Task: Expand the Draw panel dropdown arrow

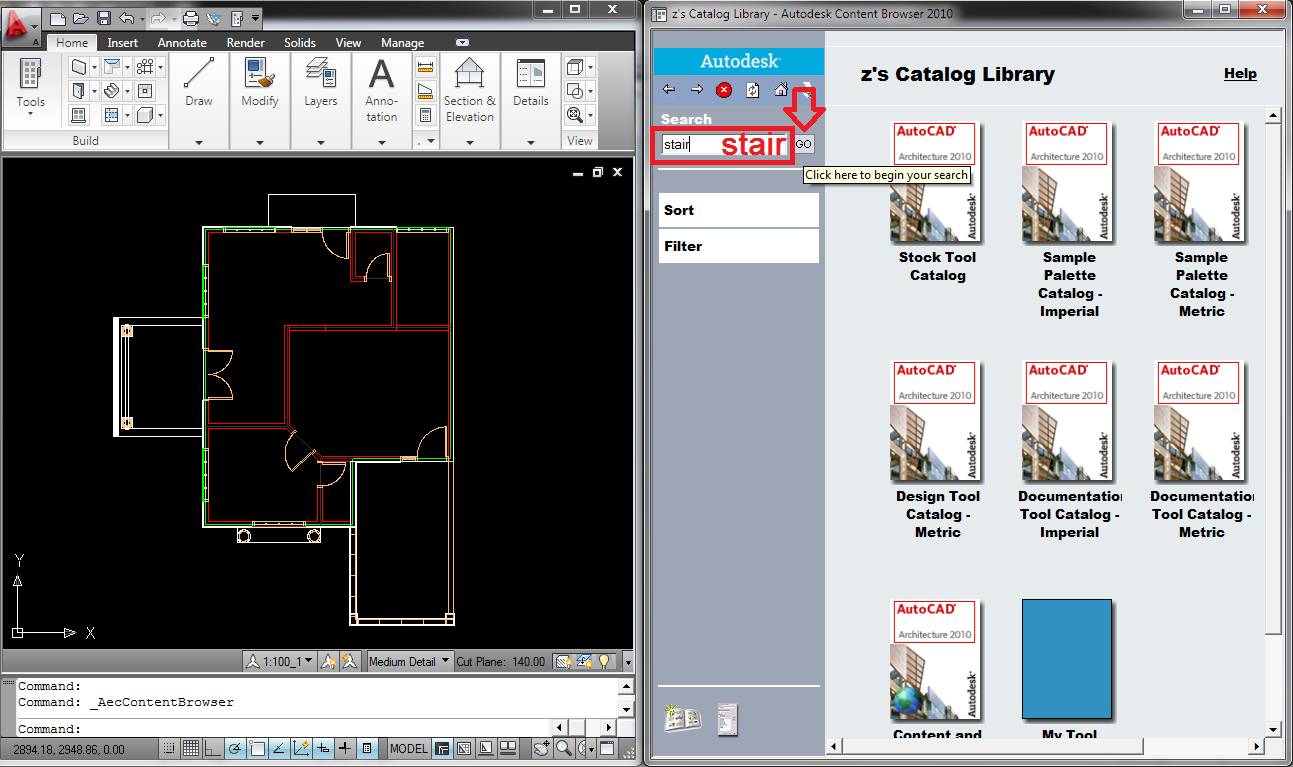Action: pyautogui.click(x=199, y=143)
